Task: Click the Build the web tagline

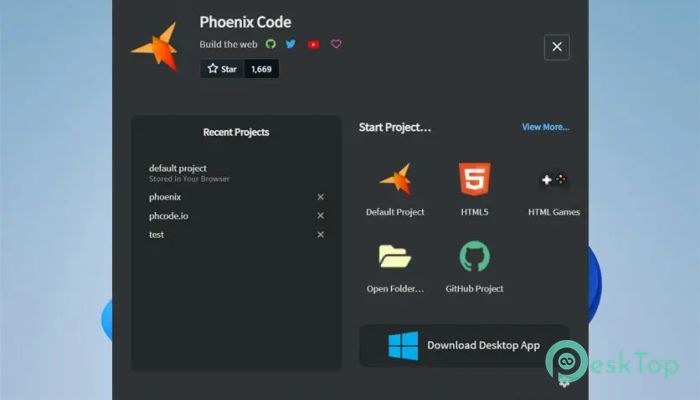Action: (x=228, y=44)
